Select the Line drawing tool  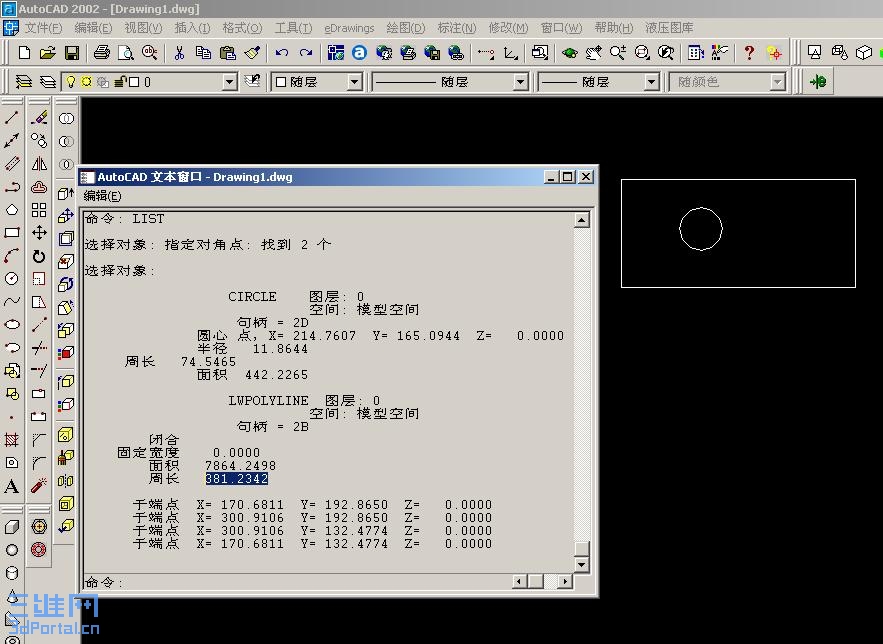pos(12,118)
